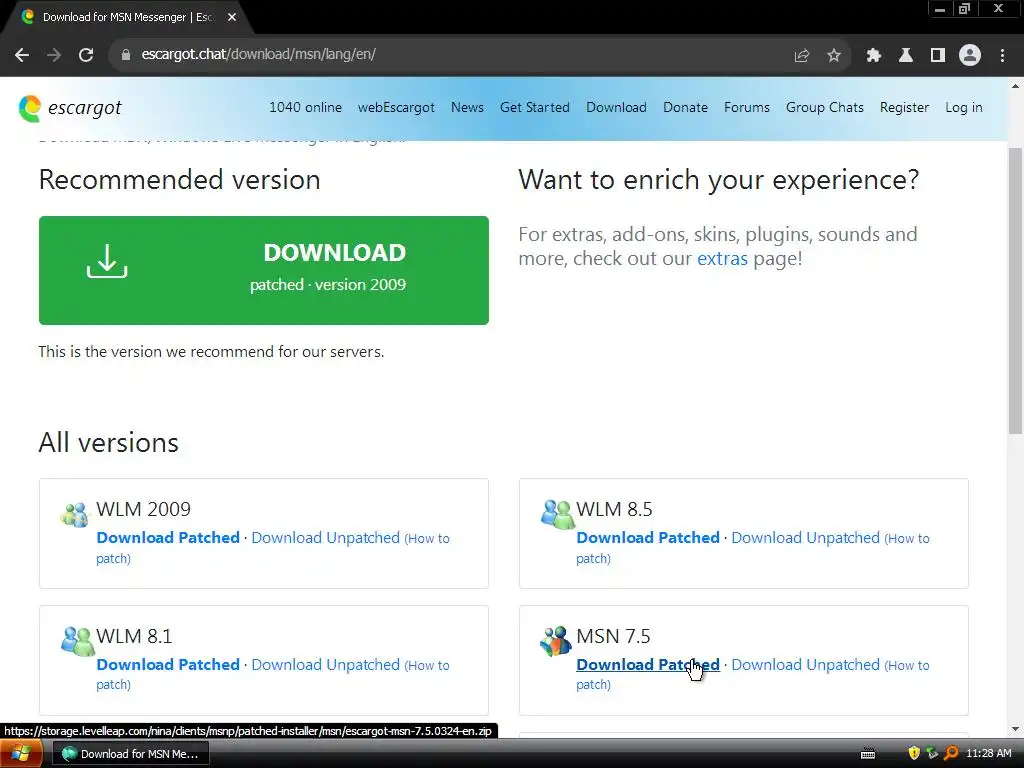This screenshot has height=768, width=1024.
Task: Click the page vertical scrollbar thumb
Action: 1016,291
